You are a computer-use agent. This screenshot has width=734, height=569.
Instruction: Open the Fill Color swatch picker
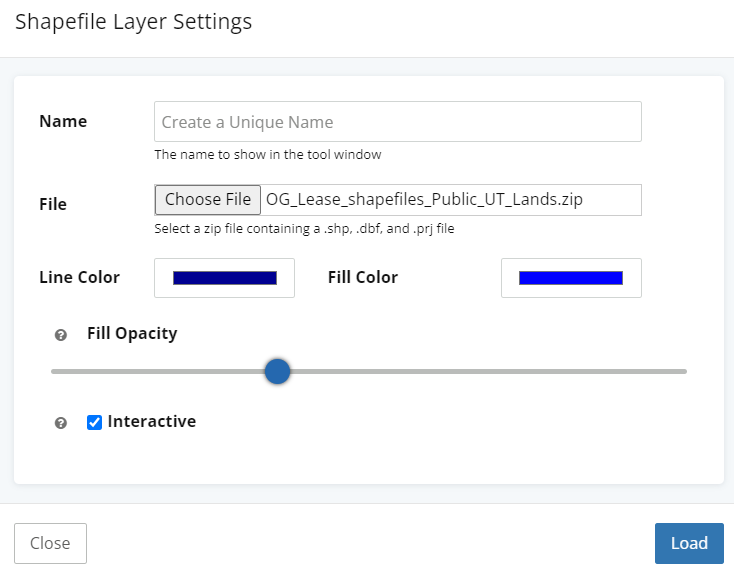(x=571, y=278)
